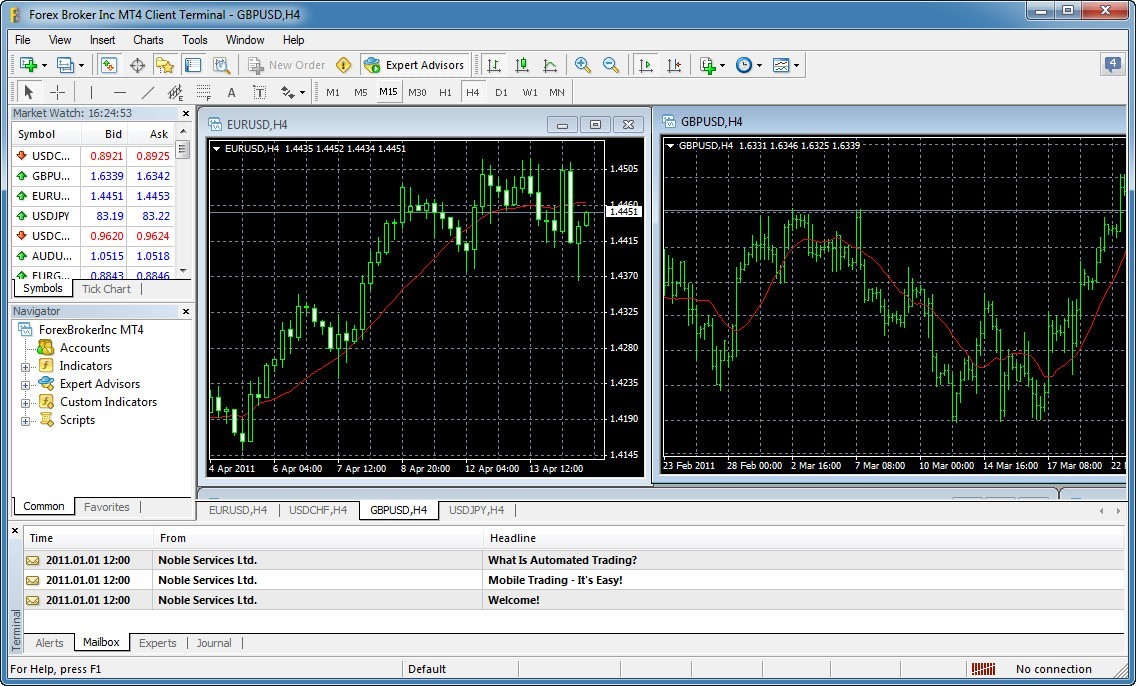Toggle Auto Scroll on the chart
Screen dimensions: 1136x686
pos(645,65)
